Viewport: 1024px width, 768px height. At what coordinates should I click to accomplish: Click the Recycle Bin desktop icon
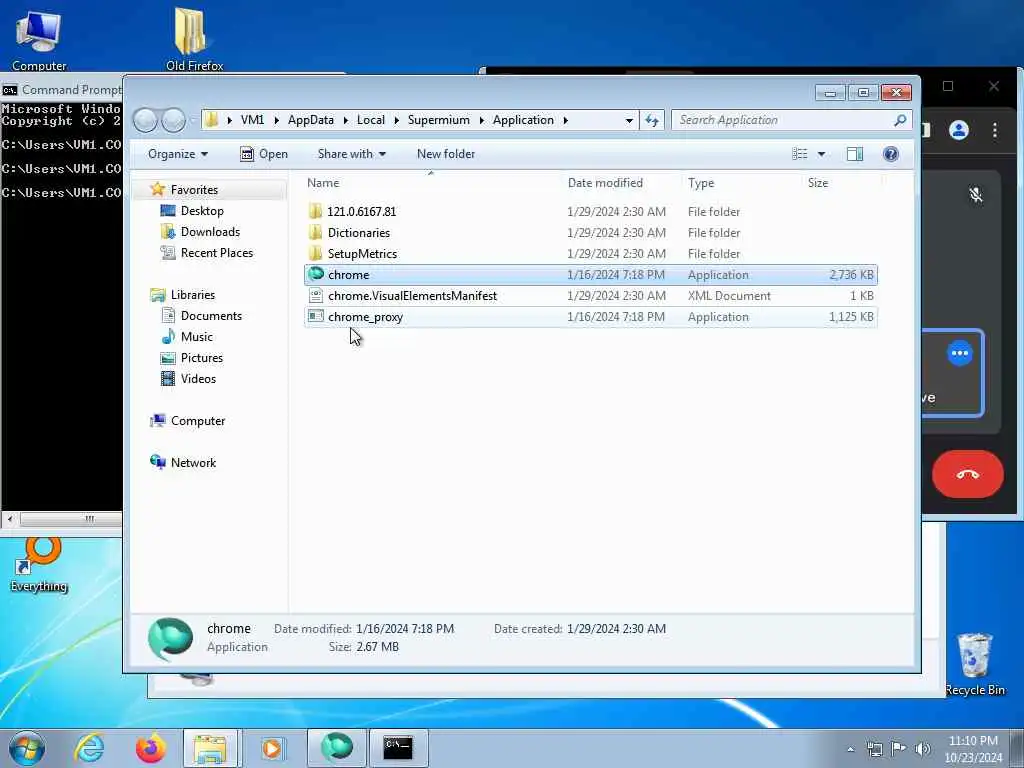(x=975, y=664)
